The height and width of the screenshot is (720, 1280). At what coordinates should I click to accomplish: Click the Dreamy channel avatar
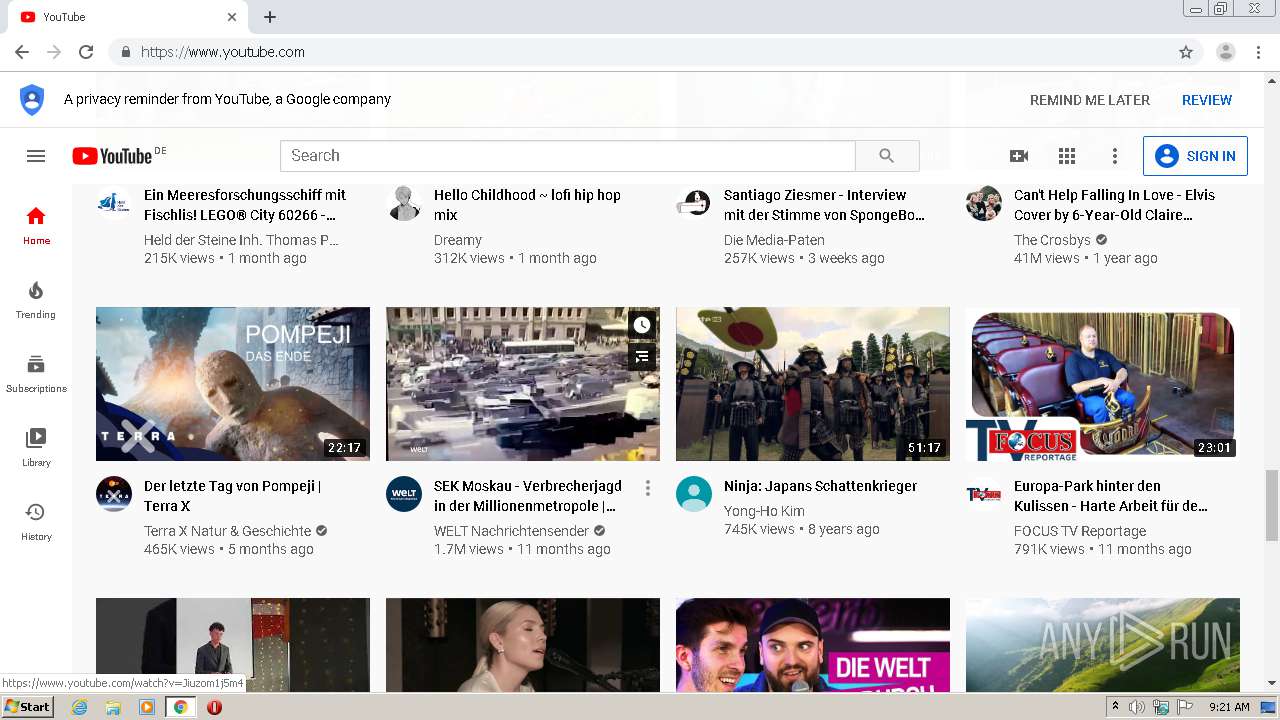(x=404, y=203)
